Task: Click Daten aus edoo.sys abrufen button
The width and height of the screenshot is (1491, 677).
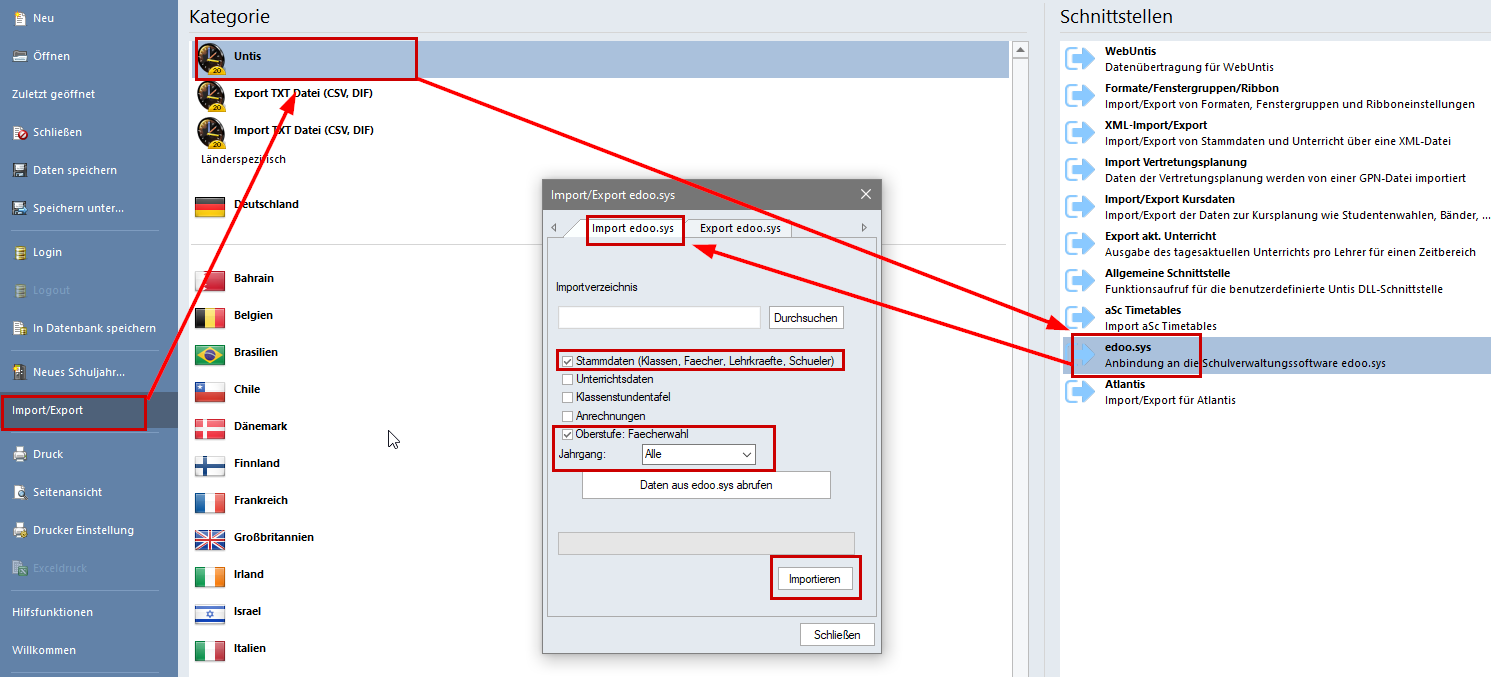Action: [706, 485]
